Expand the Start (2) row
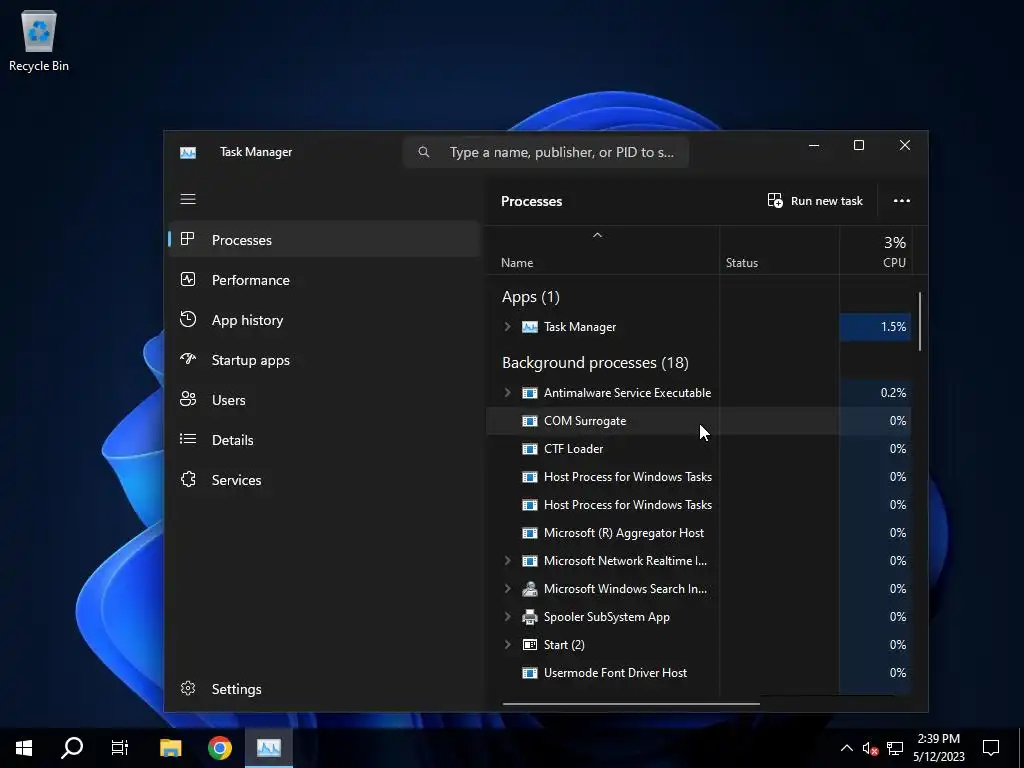The width and height of the screenshot is (1024, 768). (x=507, y=645)
